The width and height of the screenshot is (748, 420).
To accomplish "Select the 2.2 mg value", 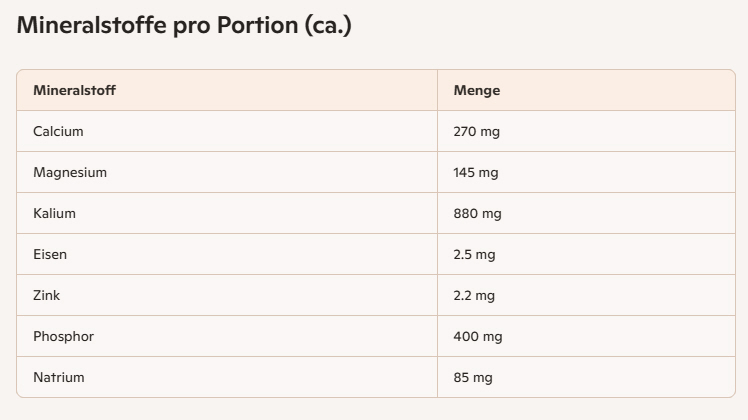I will coord(474,295).
